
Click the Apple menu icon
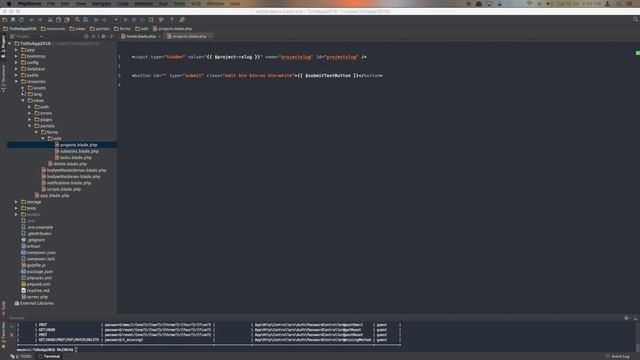coord(9,4)
